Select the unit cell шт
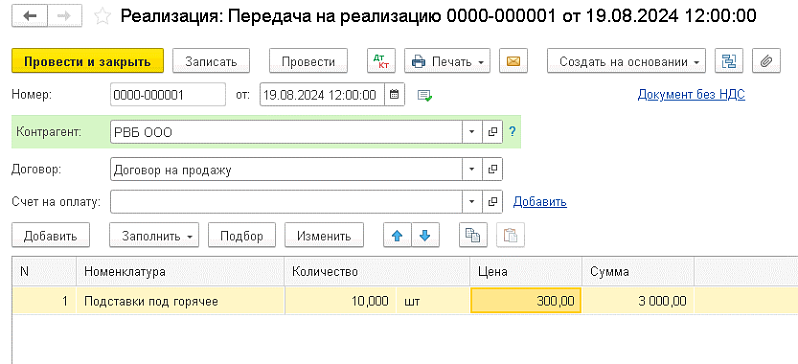798x364 pixels. click(434, 301)
